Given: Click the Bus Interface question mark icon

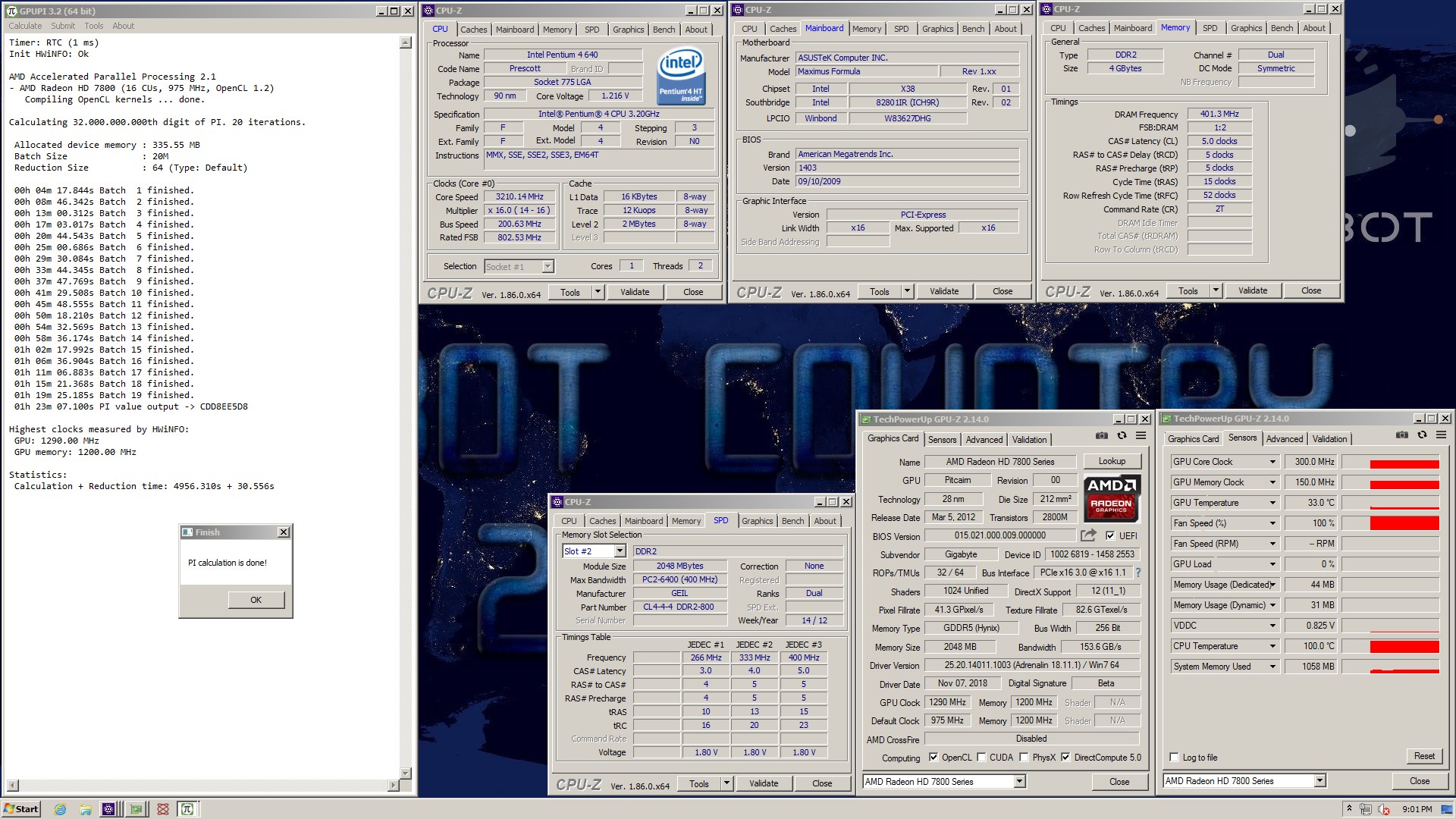Looking at the screenshot, I should tap(1137, 573).
